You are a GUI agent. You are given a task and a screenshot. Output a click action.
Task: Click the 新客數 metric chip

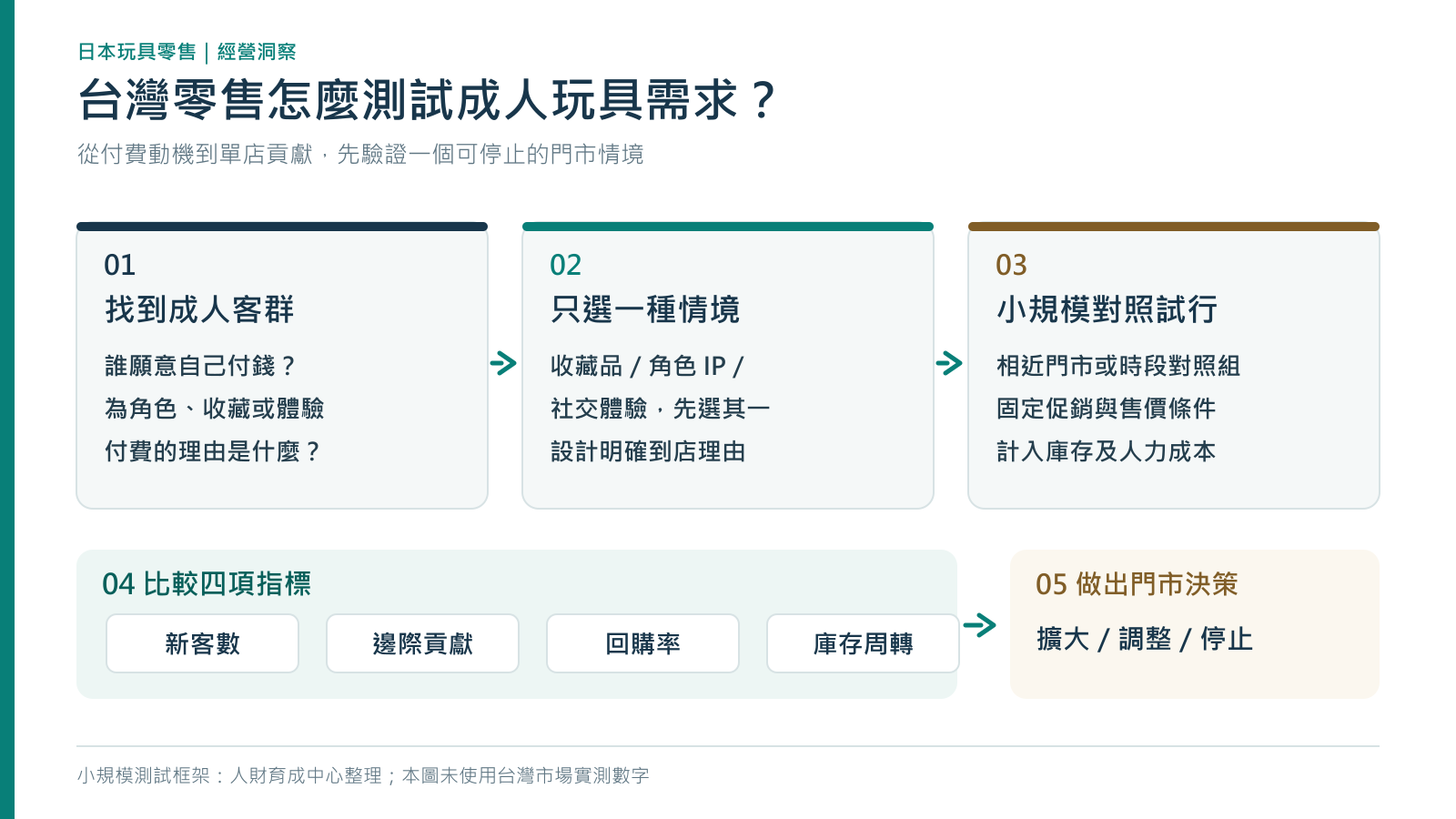point(202,643)
